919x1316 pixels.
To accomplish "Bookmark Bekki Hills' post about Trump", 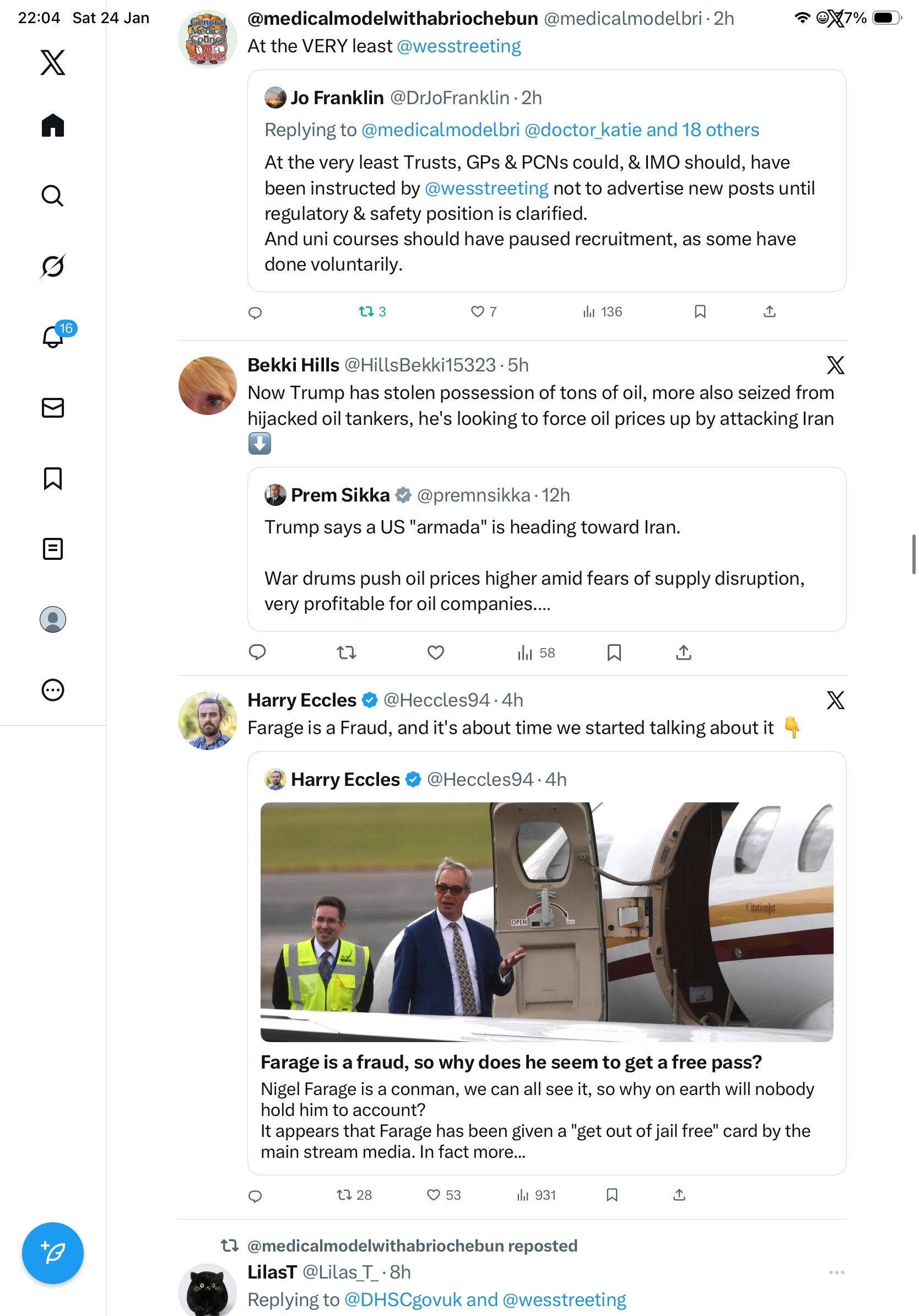I will 614,652.
